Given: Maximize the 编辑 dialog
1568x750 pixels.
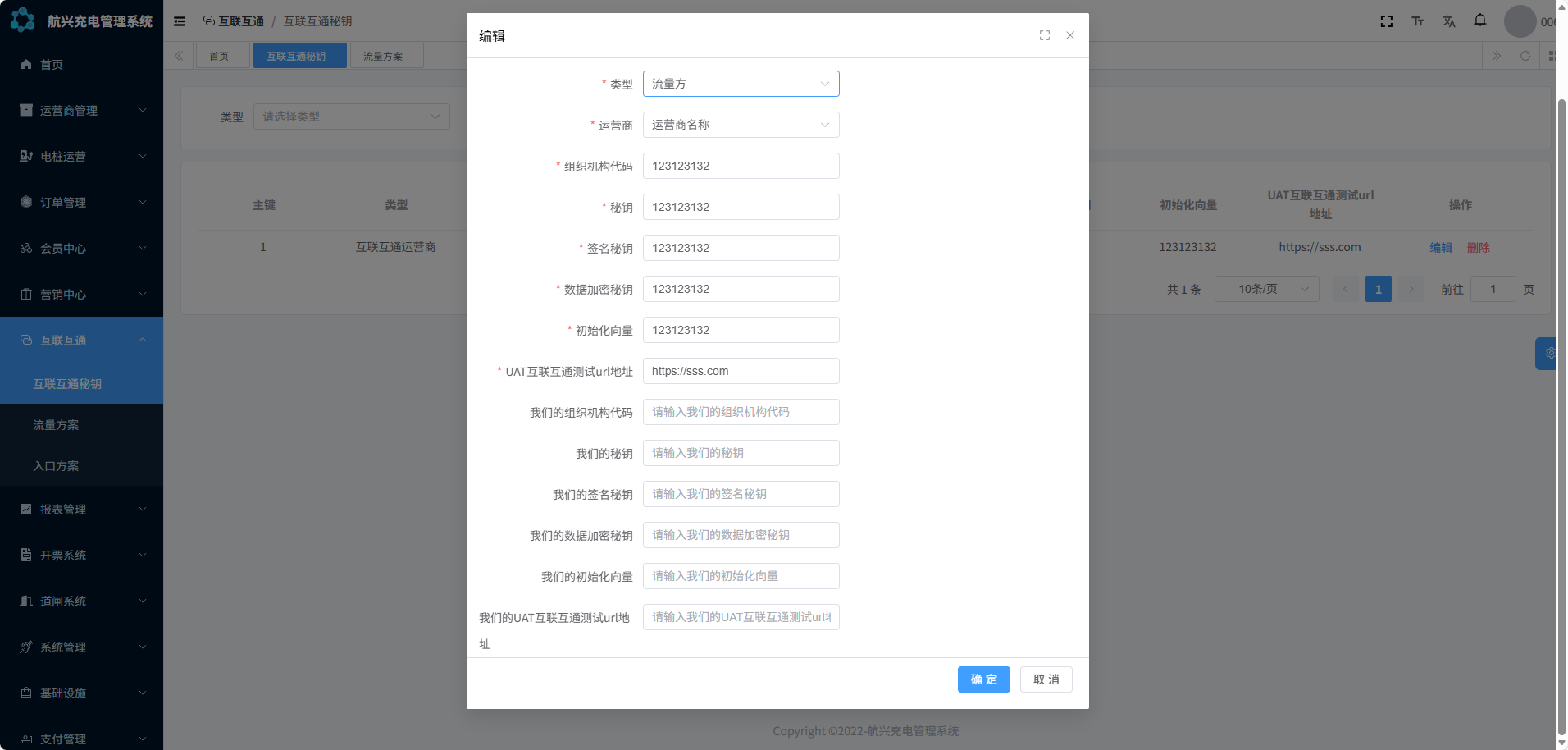Looking at the screenshot, I should tap(1044, 35).
